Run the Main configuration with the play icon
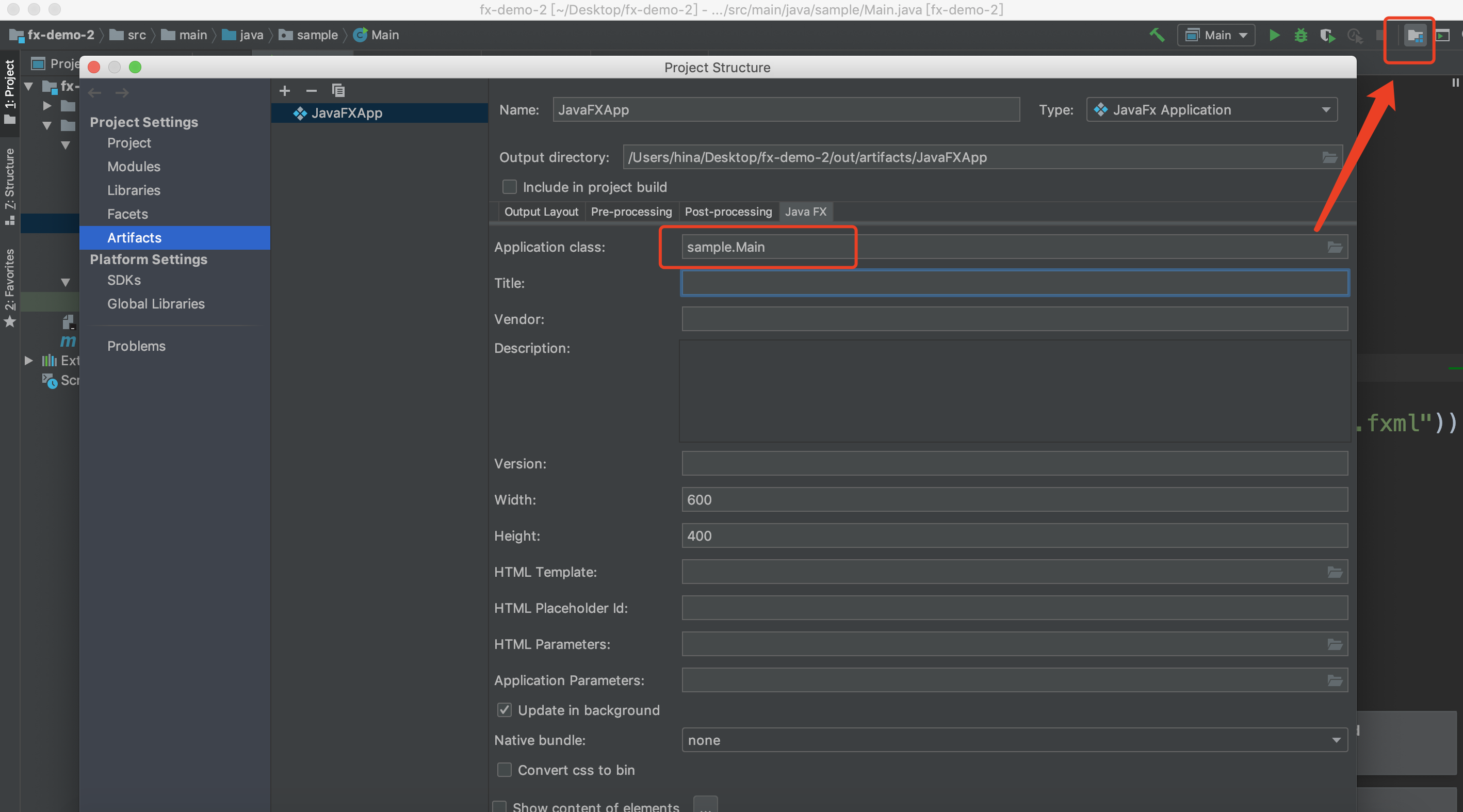 point(1274,35)
